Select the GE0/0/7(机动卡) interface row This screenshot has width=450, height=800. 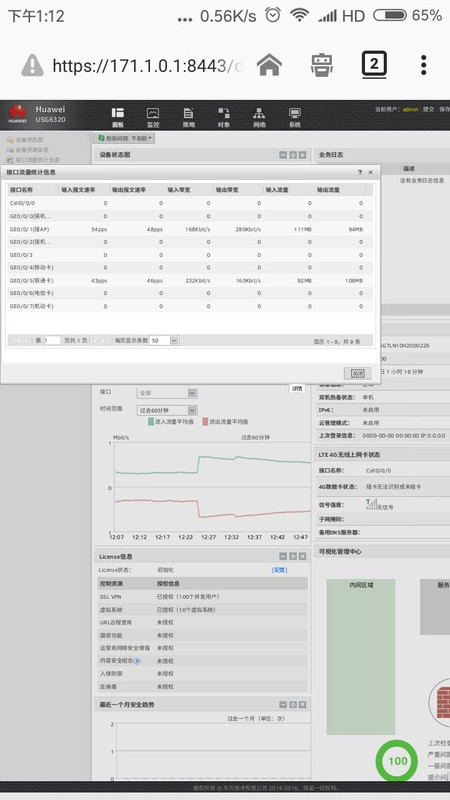tap(190, 306)
